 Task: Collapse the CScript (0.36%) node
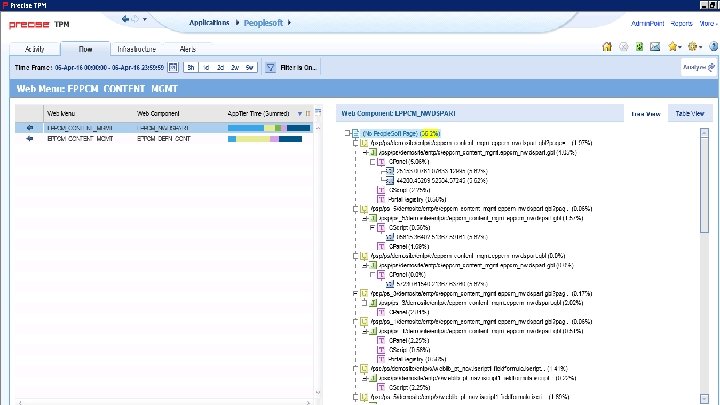tap(373, 227)
